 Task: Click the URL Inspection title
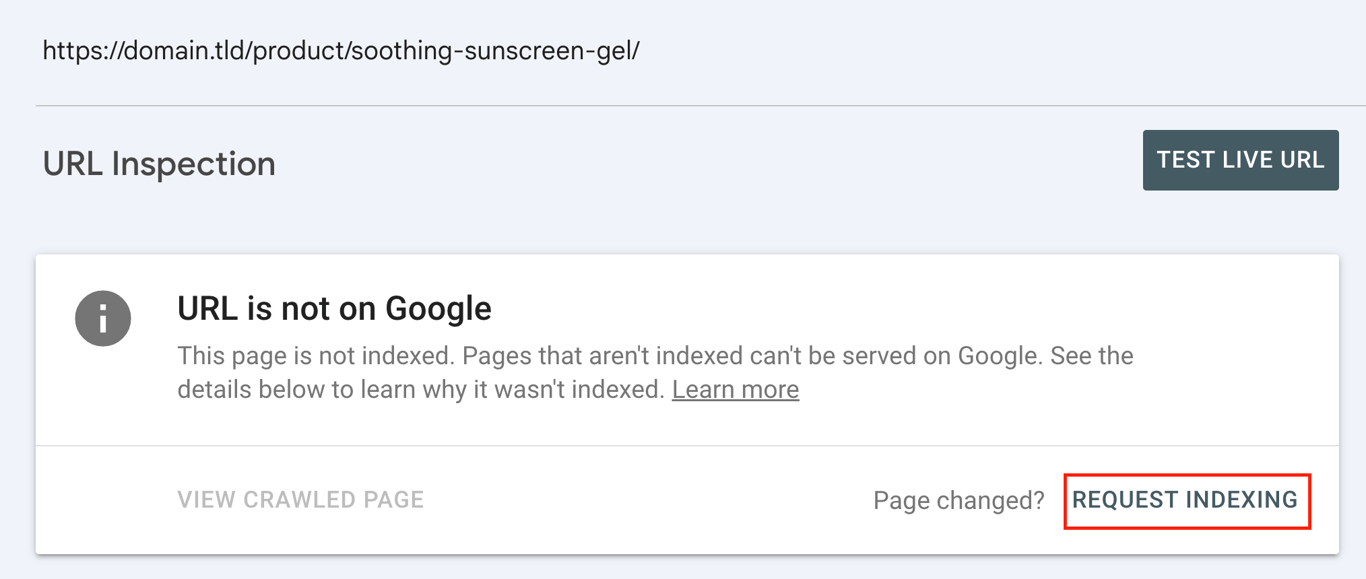tap(158, 163)
